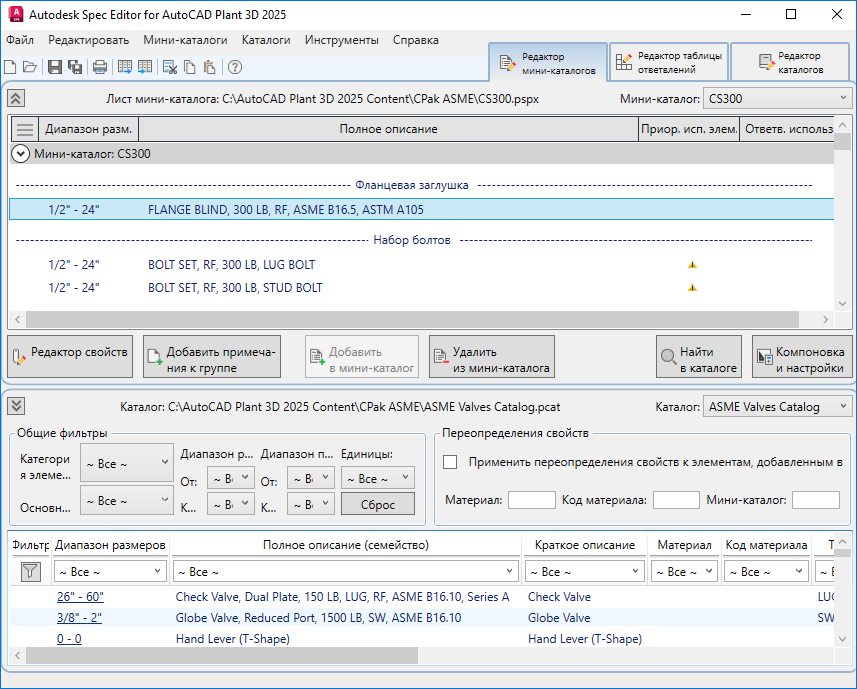Screen dimensions: 857x689
Task: Click the Cut toolbar icon
Action: (170, 67)
